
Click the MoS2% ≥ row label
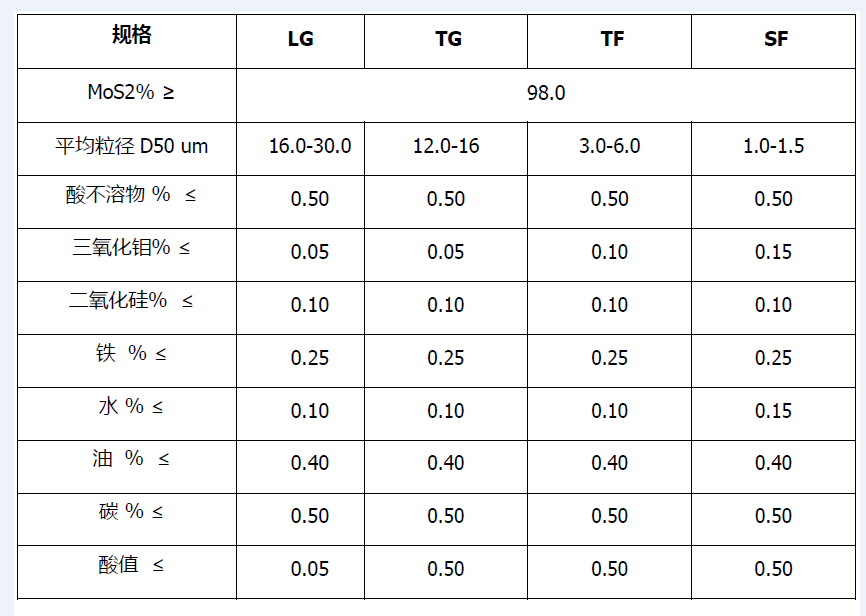[131, 93]
